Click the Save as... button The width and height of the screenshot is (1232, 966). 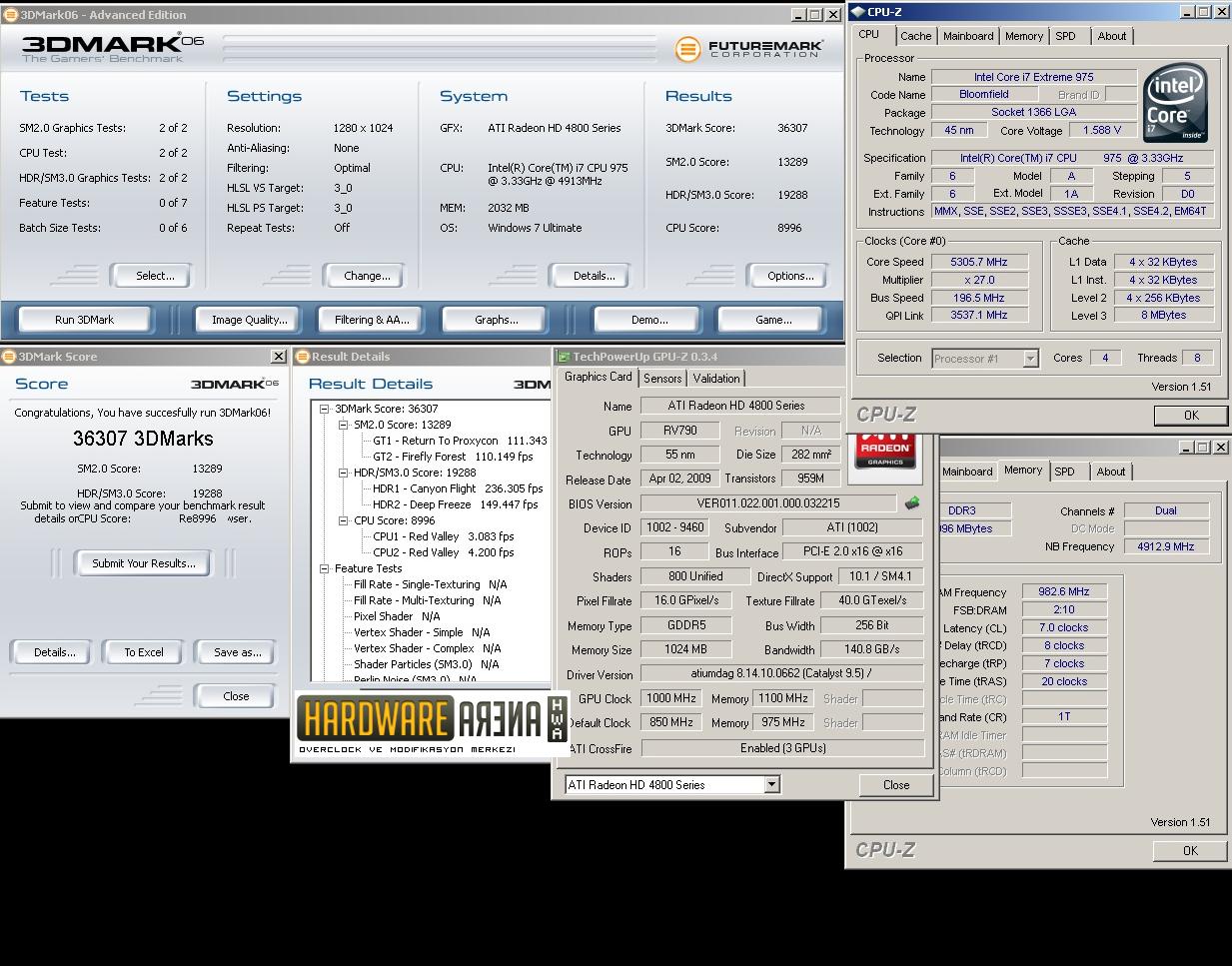coord(237,652)
